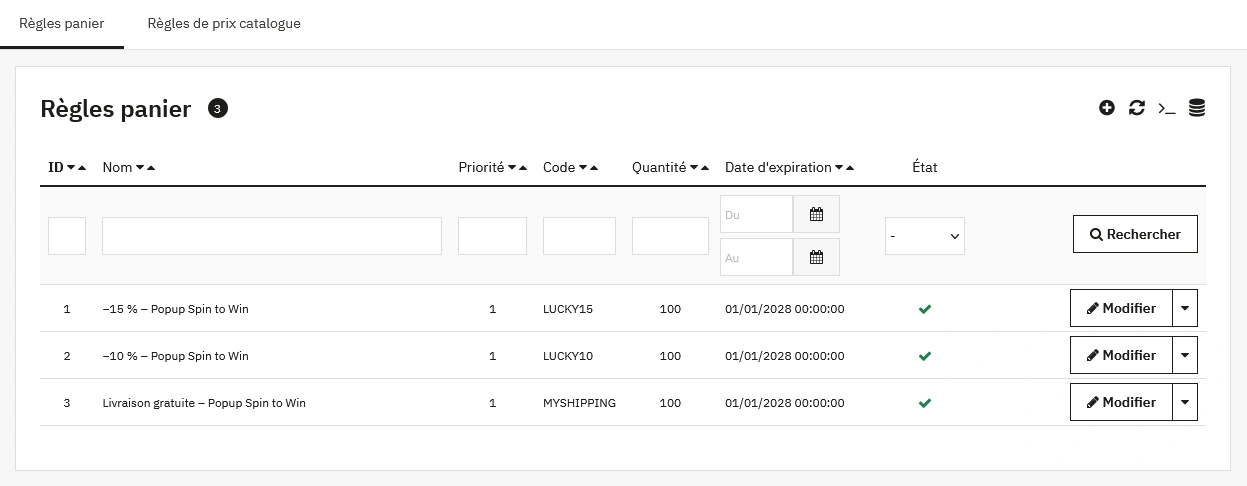Modifier the Livraison gratuite rule
This screenshot has width=1247, height=486.
[x=1121, y=402]
